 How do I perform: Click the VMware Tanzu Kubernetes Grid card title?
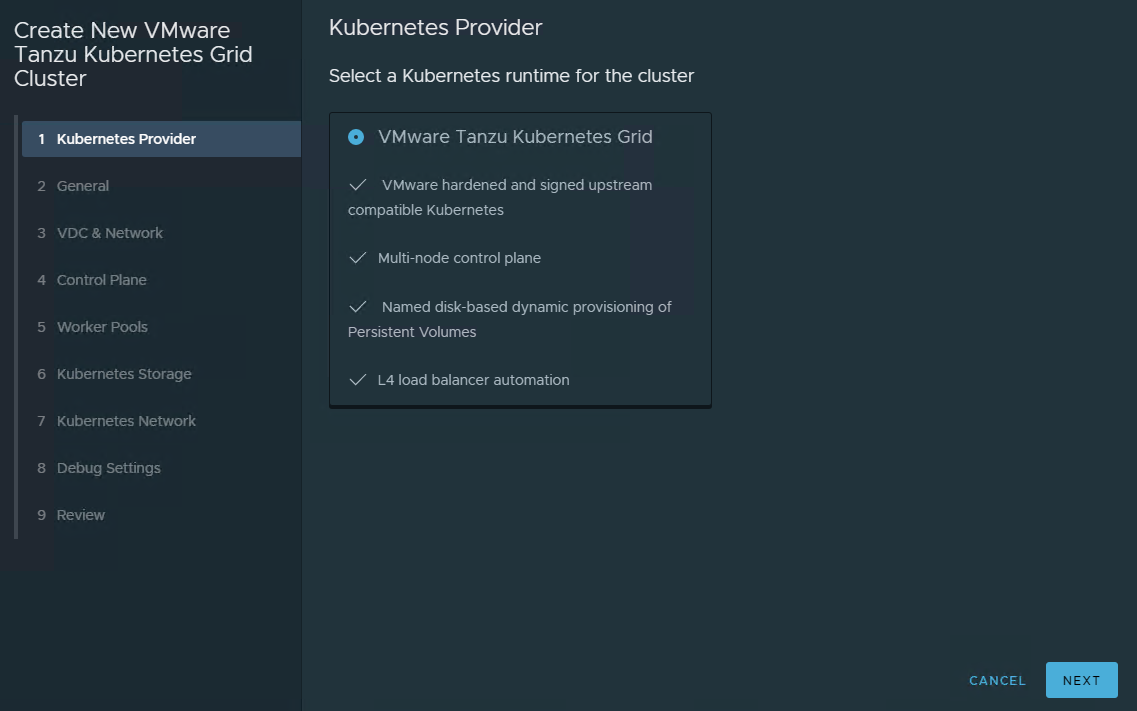point(515,137)
